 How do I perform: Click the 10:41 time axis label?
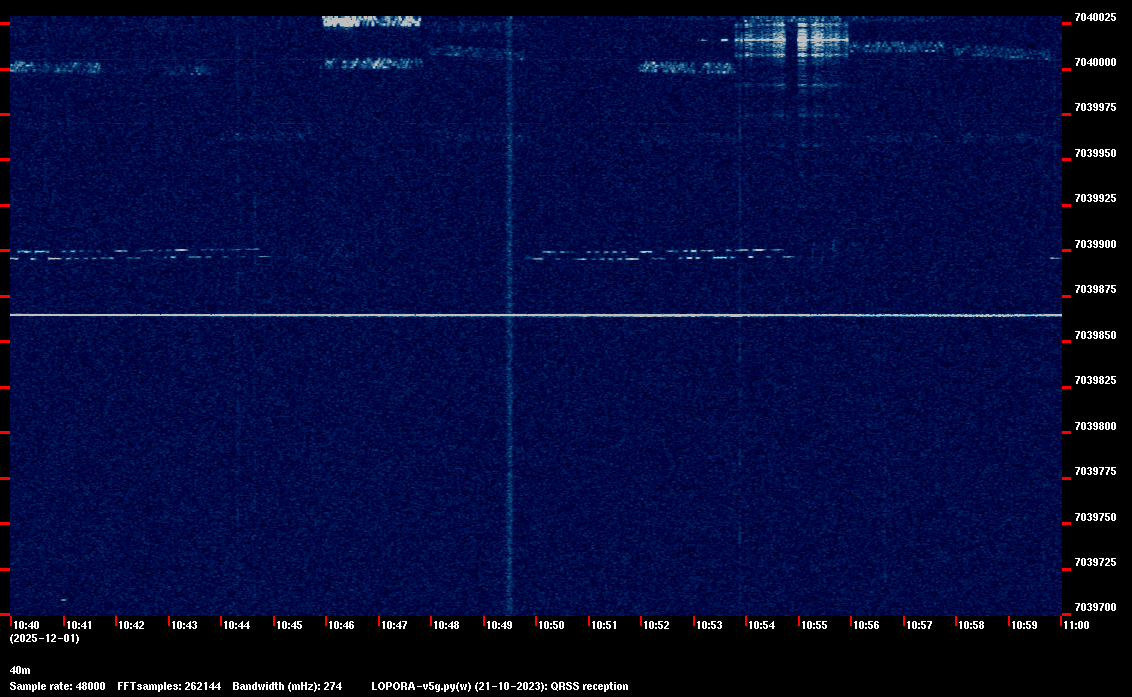pyautogui.click(x=79, y=625)
